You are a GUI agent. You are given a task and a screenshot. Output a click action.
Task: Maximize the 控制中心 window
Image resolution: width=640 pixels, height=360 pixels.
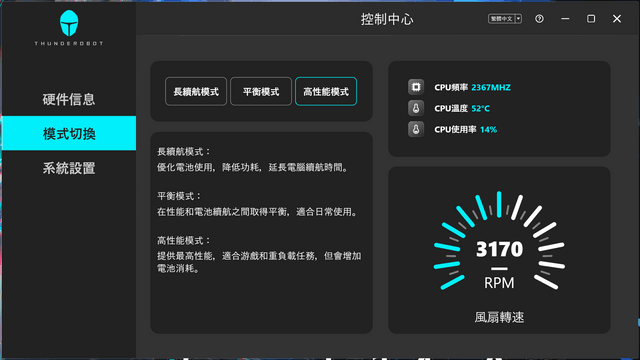(591, 19)
